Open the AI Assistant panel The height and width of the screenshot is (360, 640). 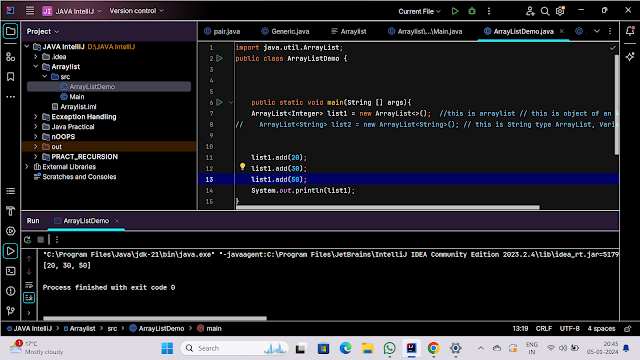(630, 57)
